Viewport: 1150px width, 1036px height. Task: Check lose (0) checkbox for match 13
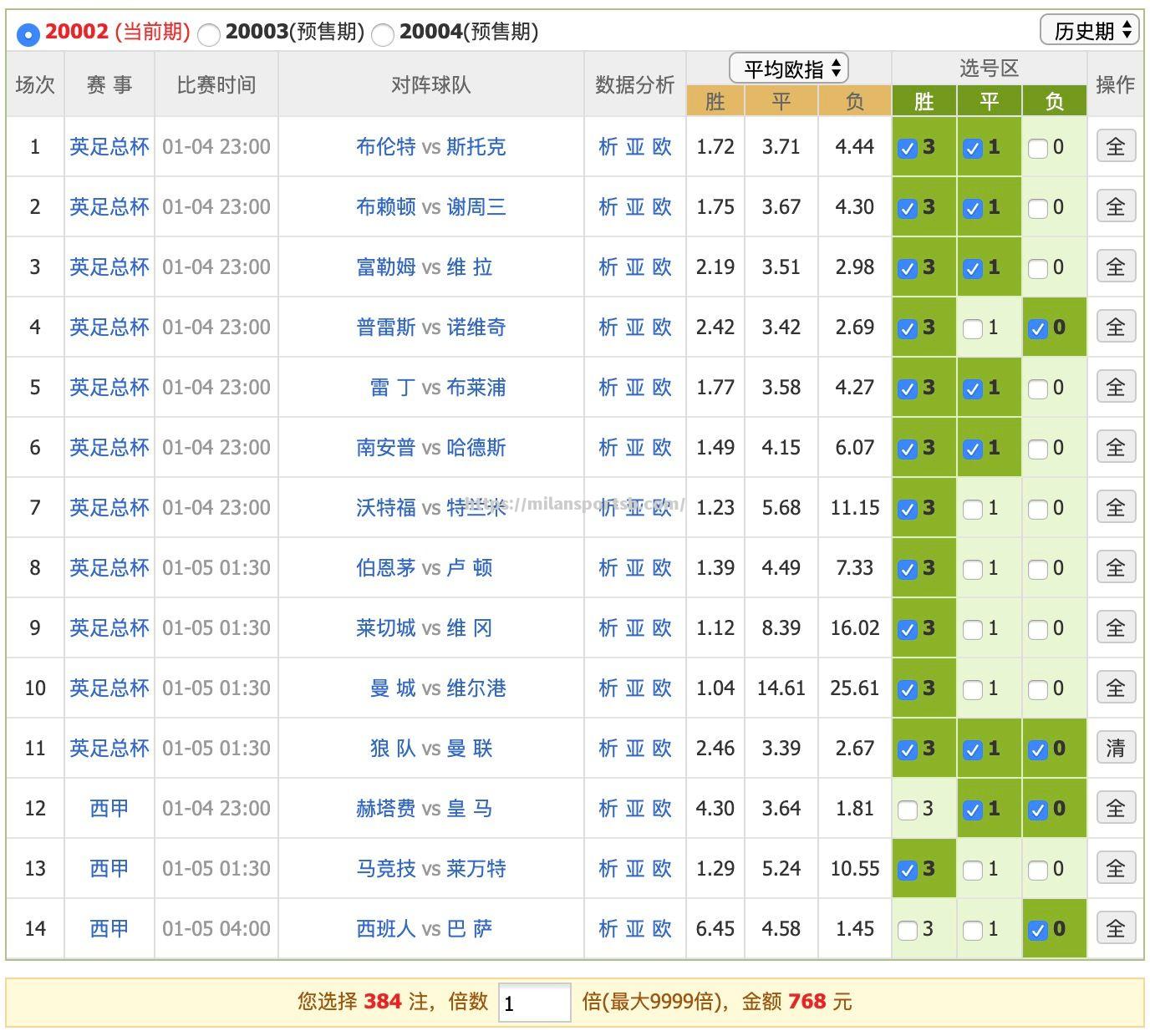(x=1038, y=870)
